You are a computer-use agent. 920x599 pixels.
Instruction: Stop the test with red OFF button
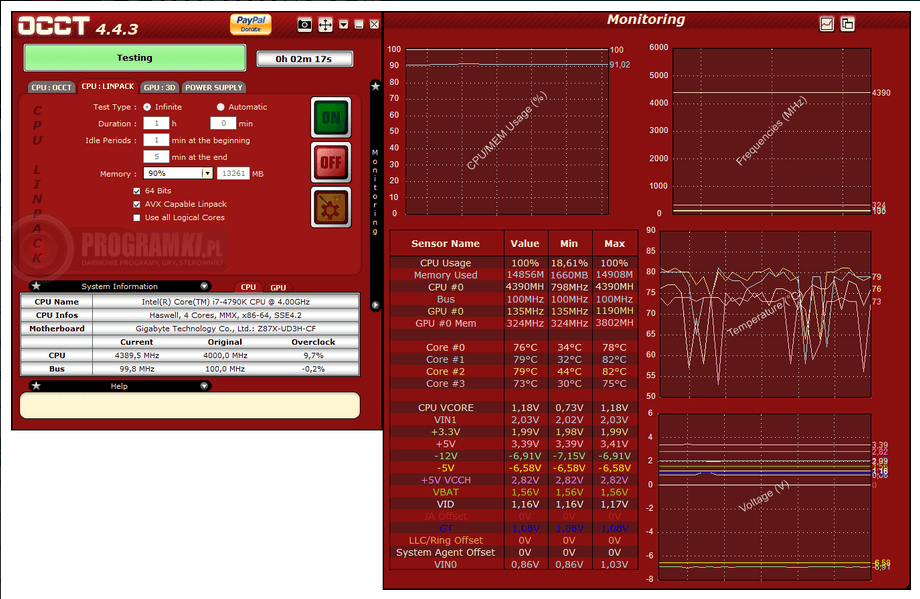pyautogui.click(x=331, y=162)
